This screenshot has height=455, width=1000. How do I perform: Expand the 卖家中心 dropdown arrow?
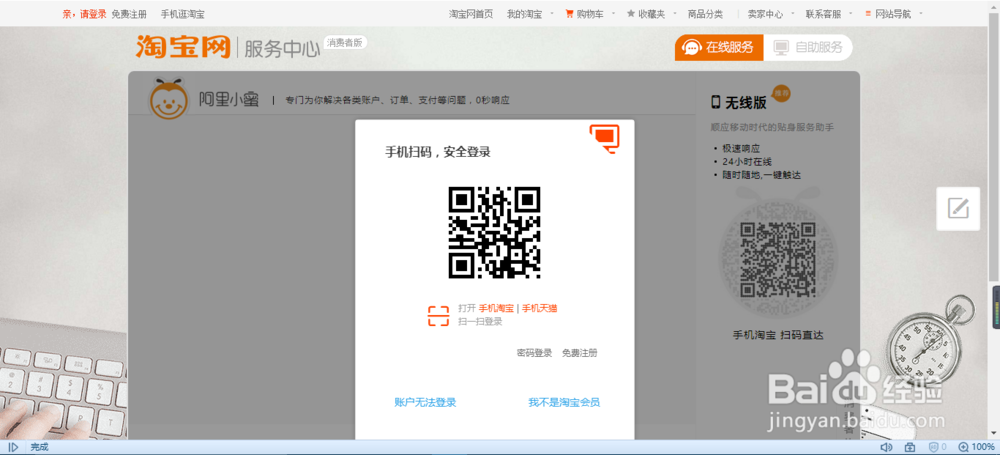click(793, 13)
